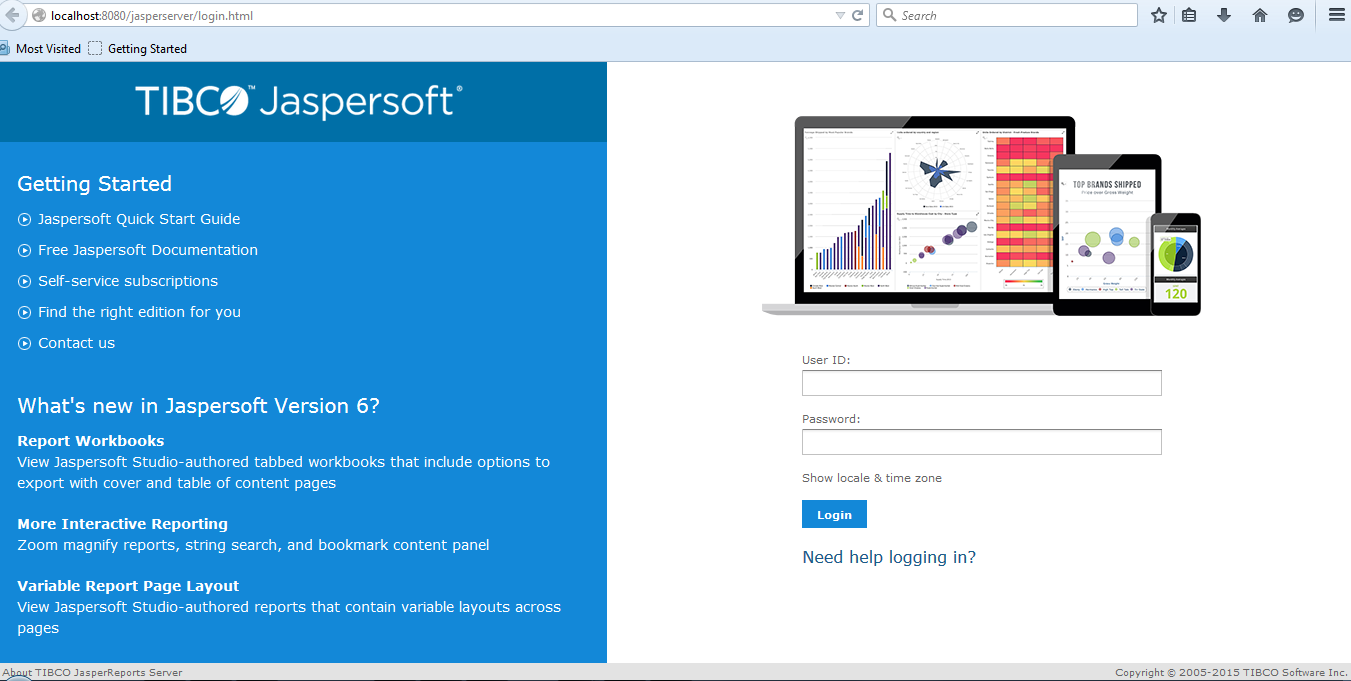The width and height of the screenshot is (1351, 681).
Task: Click the Getting Started bookmark page icon
Action: pyautogui.click(x=95, y=48)
